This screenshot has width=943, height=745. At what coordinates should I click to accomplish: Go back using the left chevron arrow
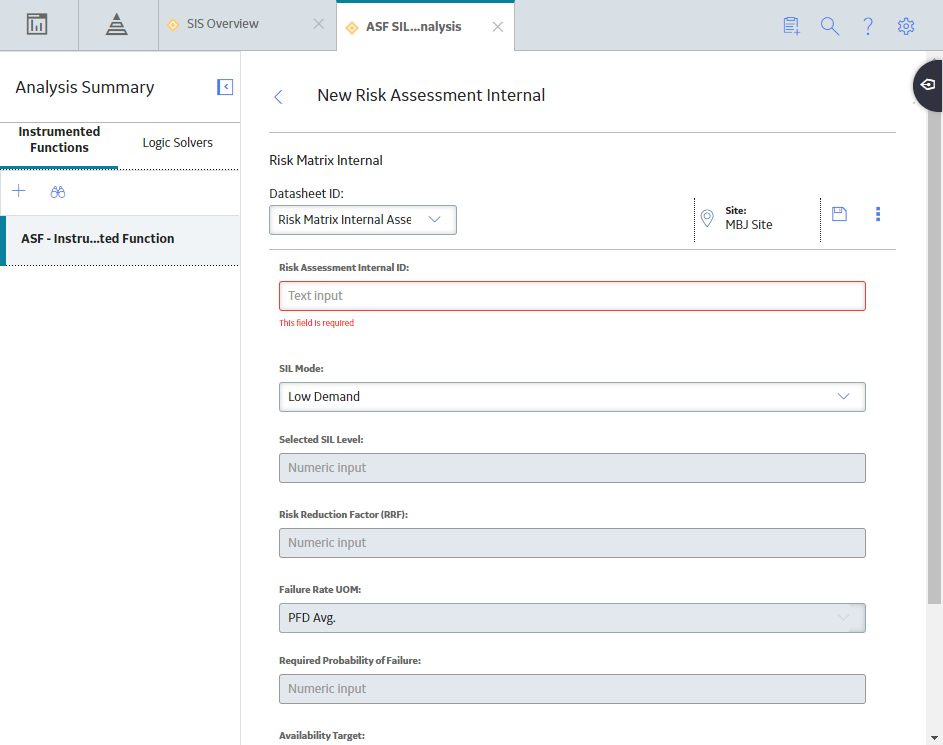(x=278, y=97)
